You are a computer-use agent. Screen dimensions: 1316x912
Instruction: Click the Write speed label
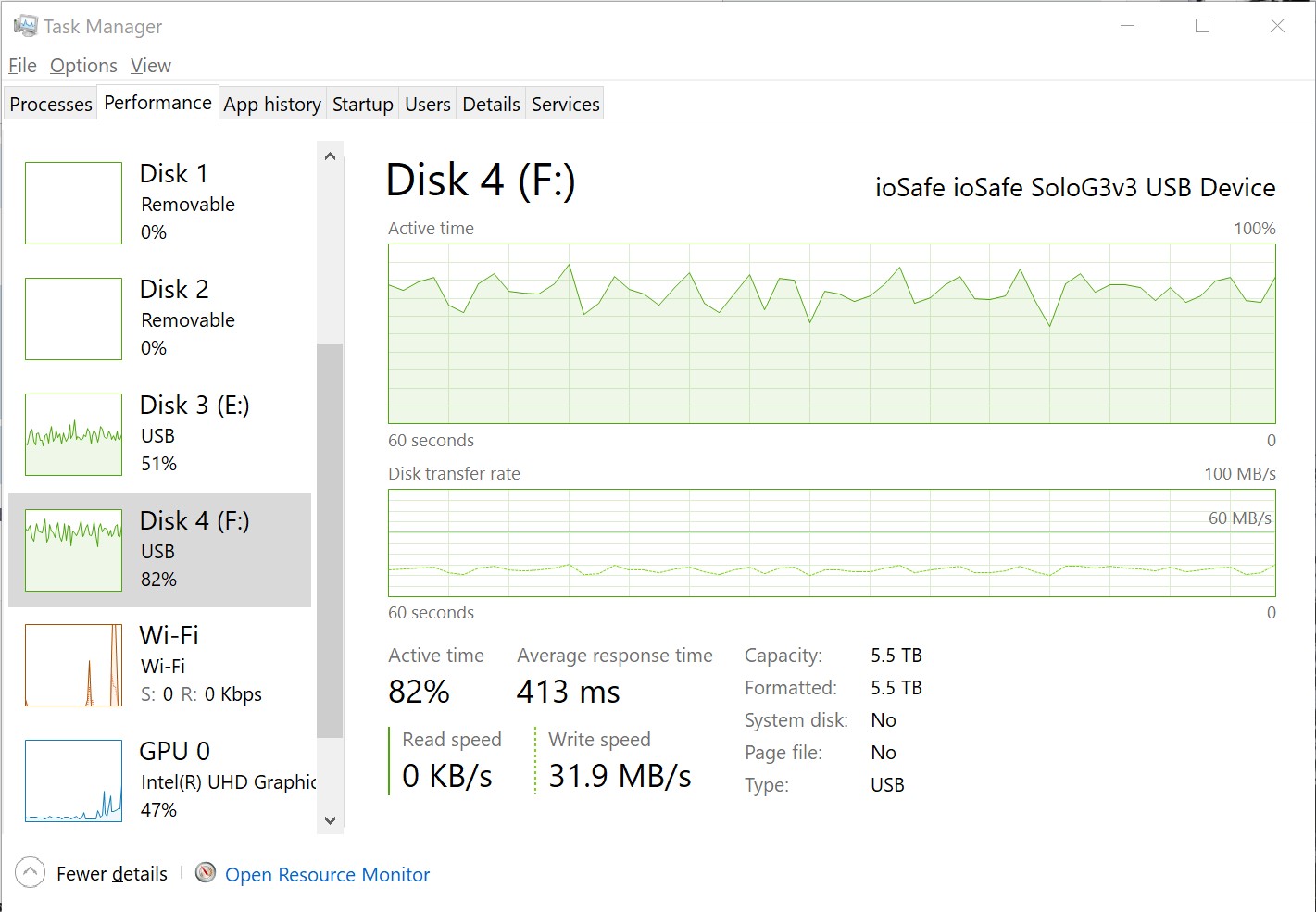pos(599,740)
